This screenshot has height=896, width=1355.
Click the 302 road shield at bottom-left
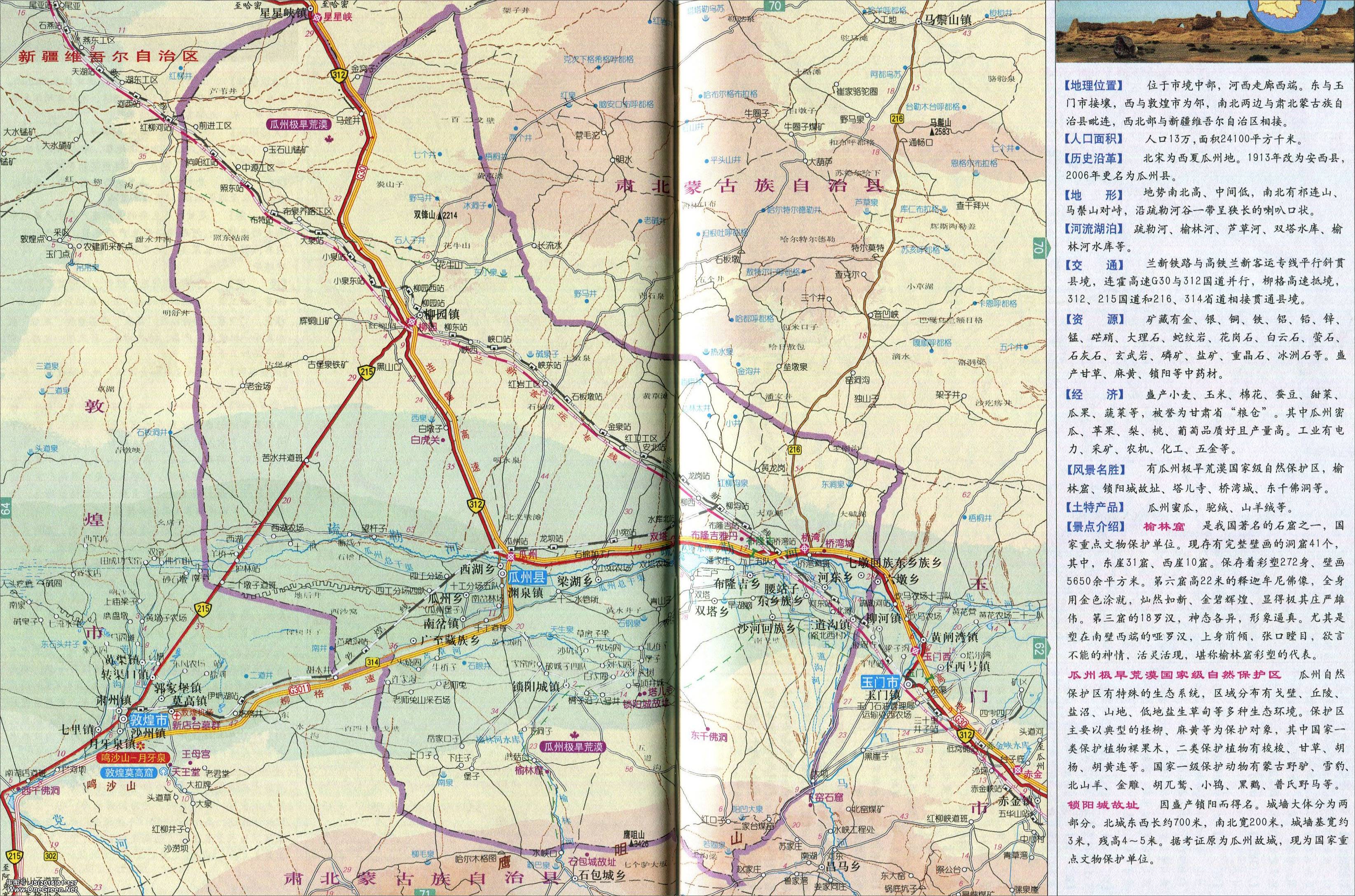(50, 856)
